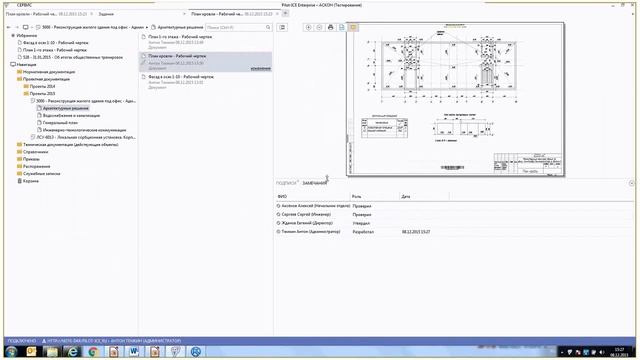Viewport: 640px width, 360px height.
Task: Click the Роль column header
Action: [x=357, y=197]
